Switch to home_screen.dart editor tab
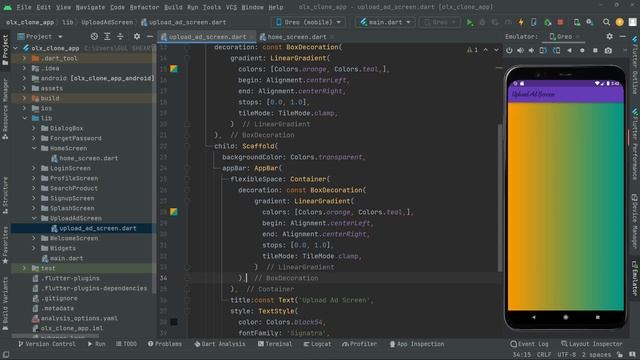 point(296,37)
